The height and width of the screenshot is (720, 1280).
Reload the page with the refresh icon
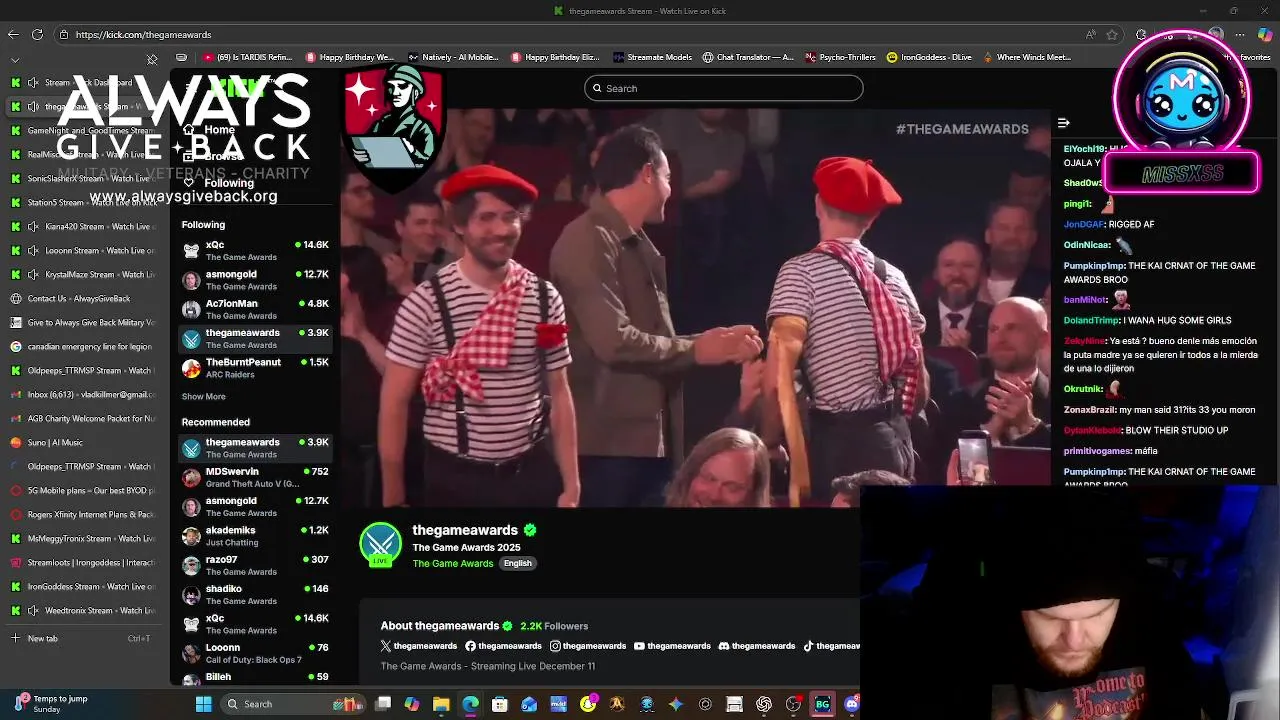(37, 34)
